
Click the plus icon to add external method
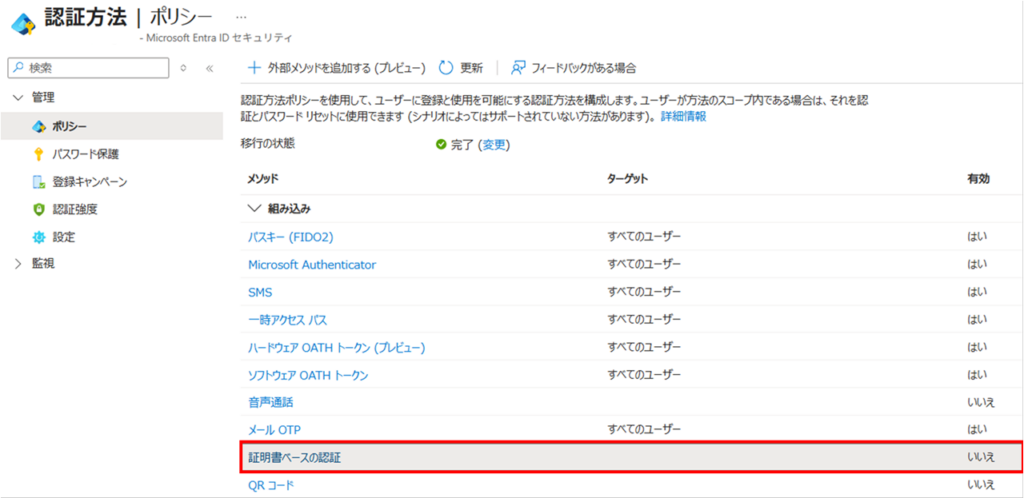click(254, 68)
